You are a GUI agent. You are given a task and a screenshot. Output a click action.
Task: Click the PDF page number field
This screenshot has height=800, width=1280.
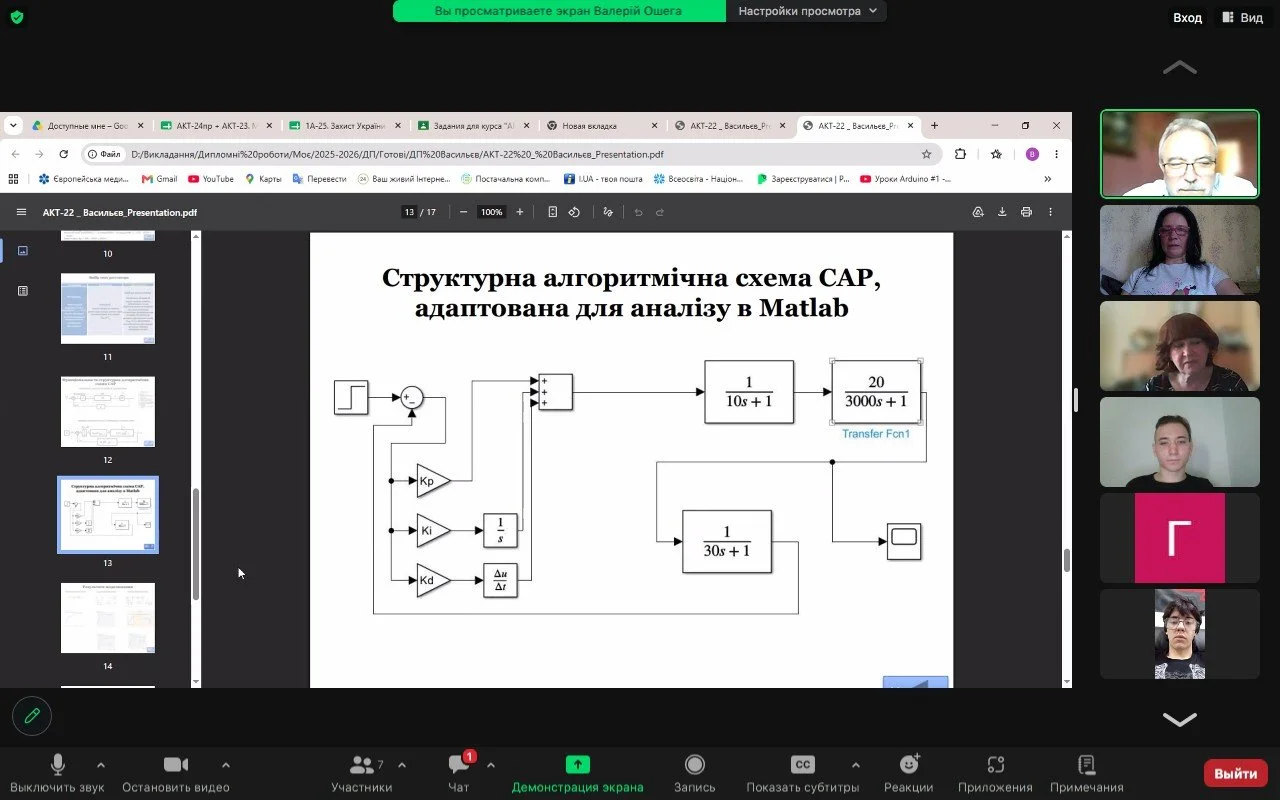point(408,212)
